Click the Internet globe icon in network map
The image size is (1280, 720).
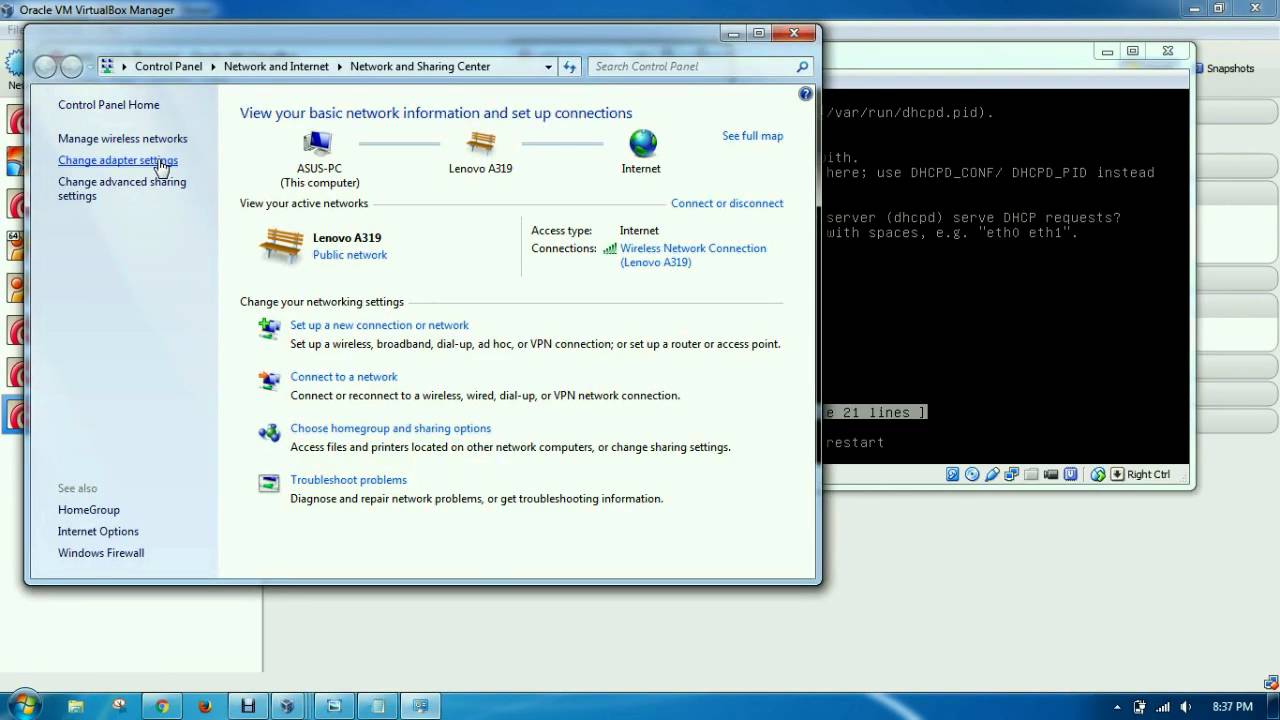pyautogui.click(x=642, y=143)
